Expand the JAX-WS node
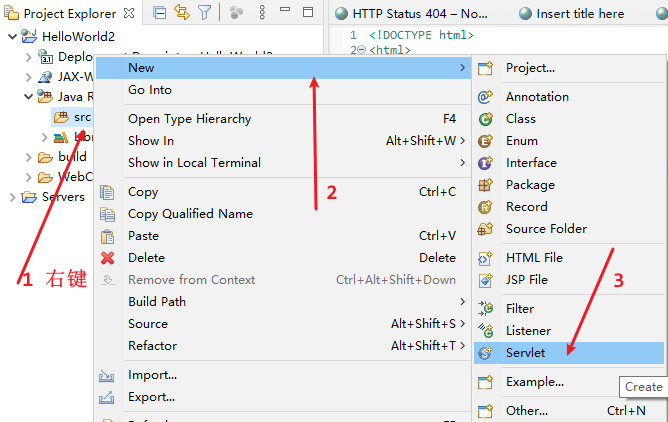Viewport: 668px width, 422px height. [29, 77]
